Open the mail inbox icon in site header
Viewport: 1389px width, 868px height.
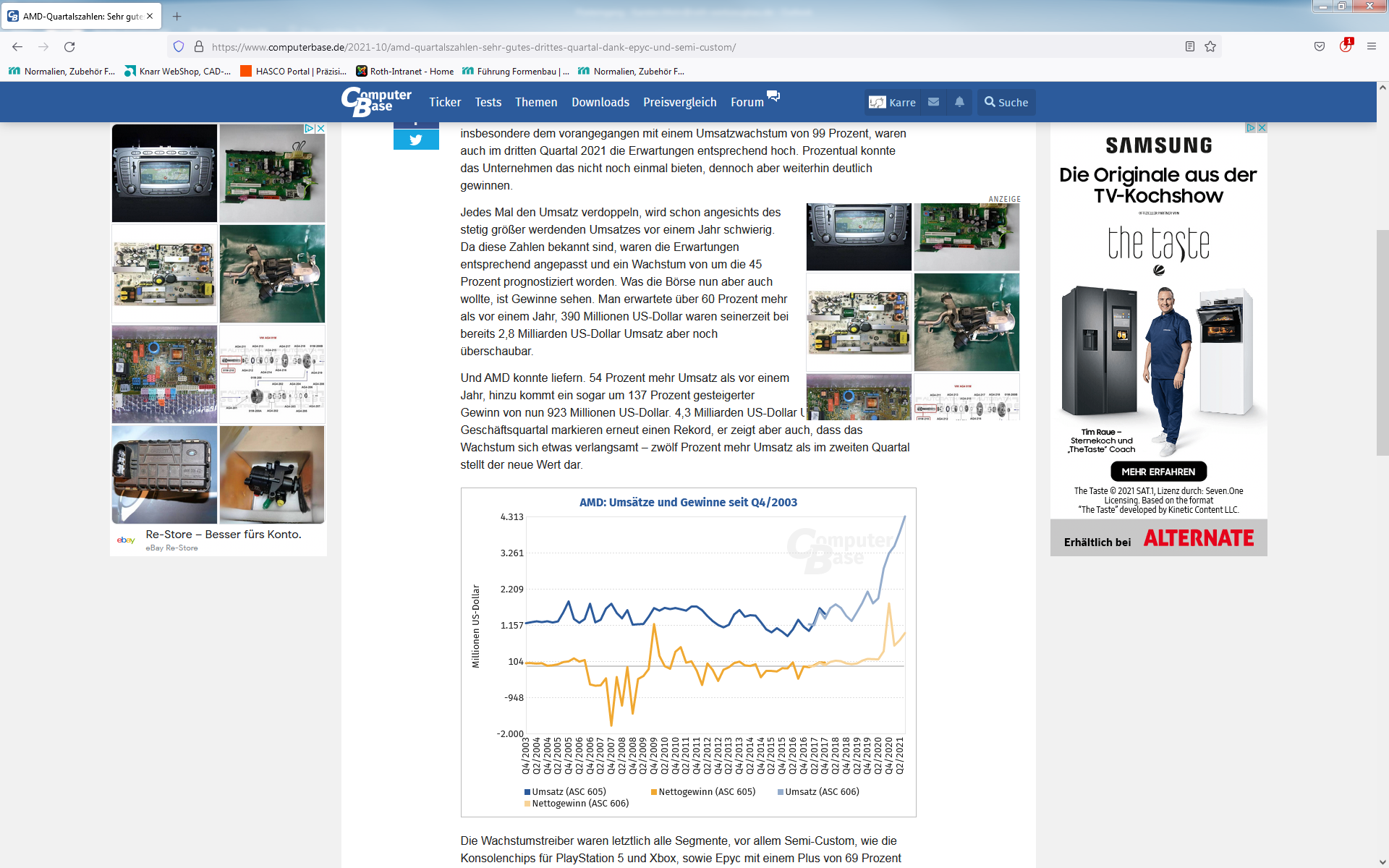click(933, 102)
